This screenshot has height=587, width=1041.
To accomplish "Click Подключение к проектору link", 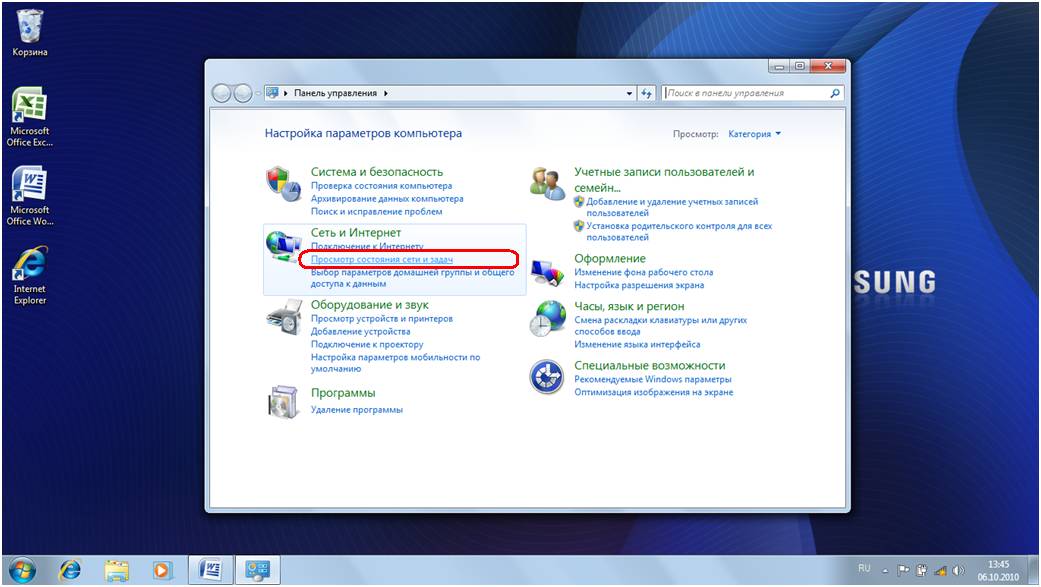I will 366,345.
